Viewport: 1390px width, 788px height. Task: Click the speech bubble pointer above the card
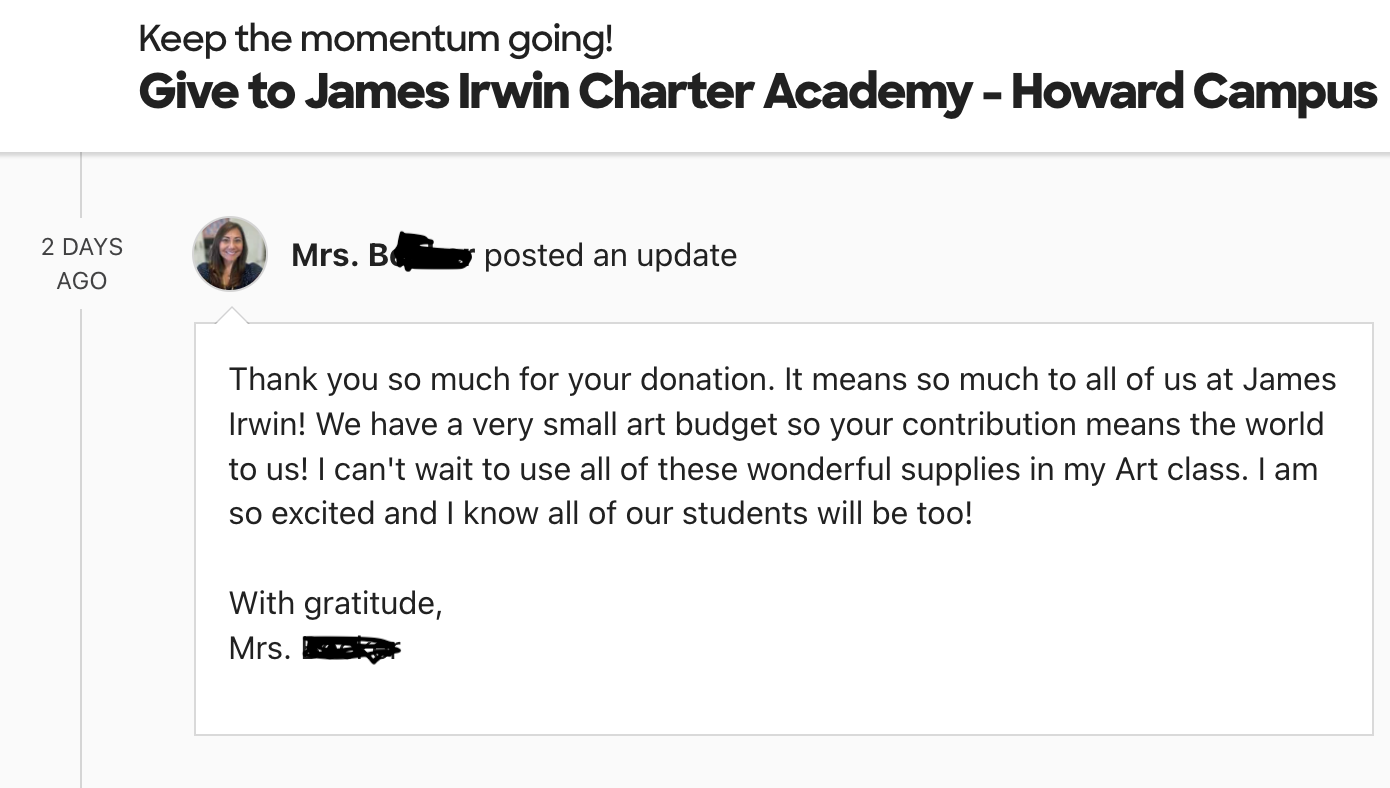232,316
